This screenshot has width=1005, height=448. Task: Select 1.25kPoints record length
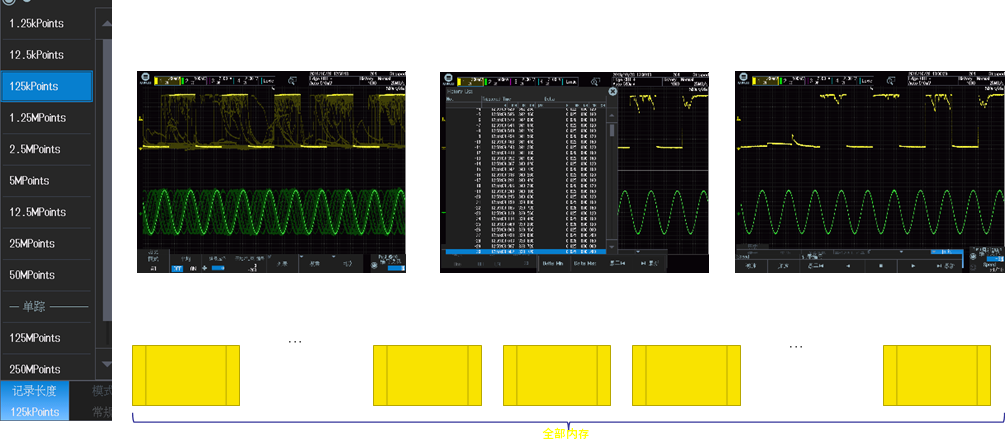pyautogui.click(x=46, y=23)
